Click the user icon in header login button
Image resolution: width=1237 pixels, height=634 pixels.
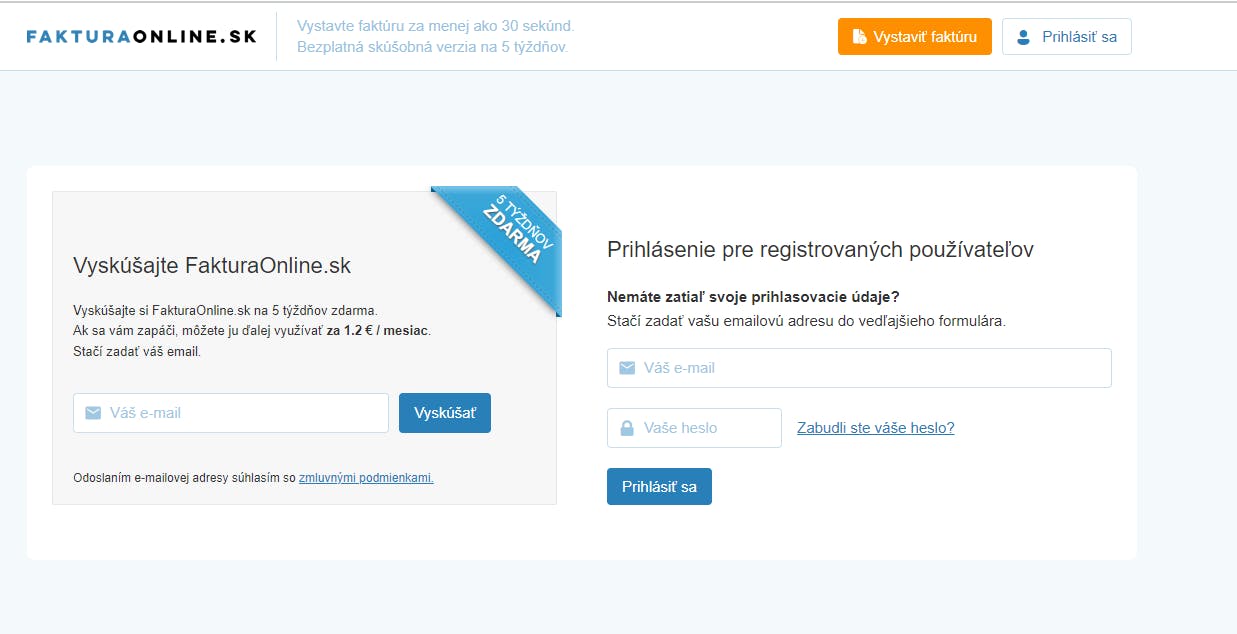(1023, 38)
